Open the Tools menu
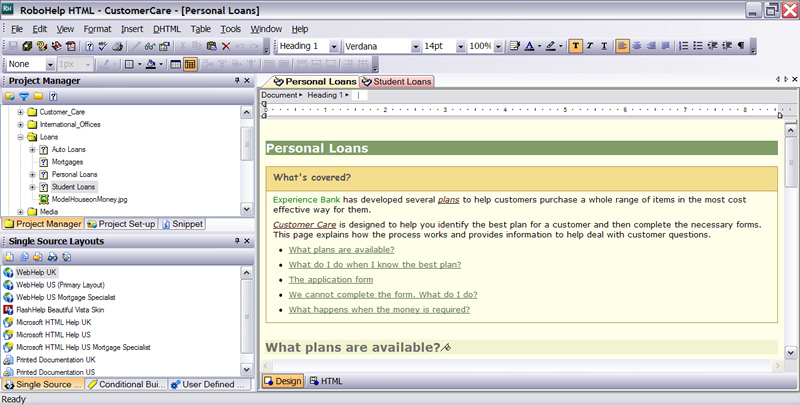 click(x=230, y=29)
